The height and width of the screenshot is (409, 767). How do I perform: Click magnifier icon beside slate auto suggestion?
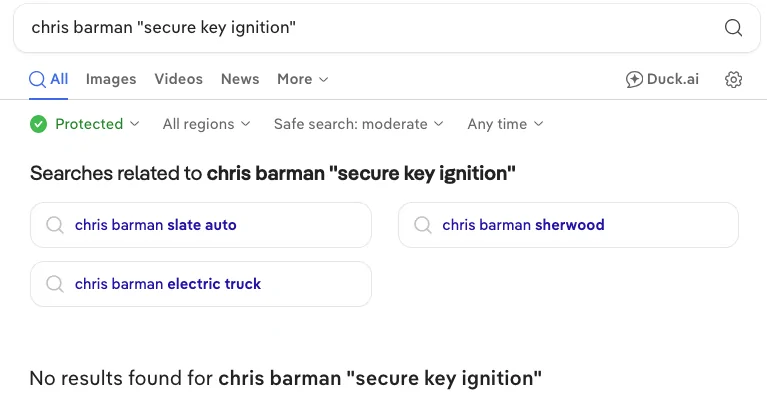pos(54,225)
